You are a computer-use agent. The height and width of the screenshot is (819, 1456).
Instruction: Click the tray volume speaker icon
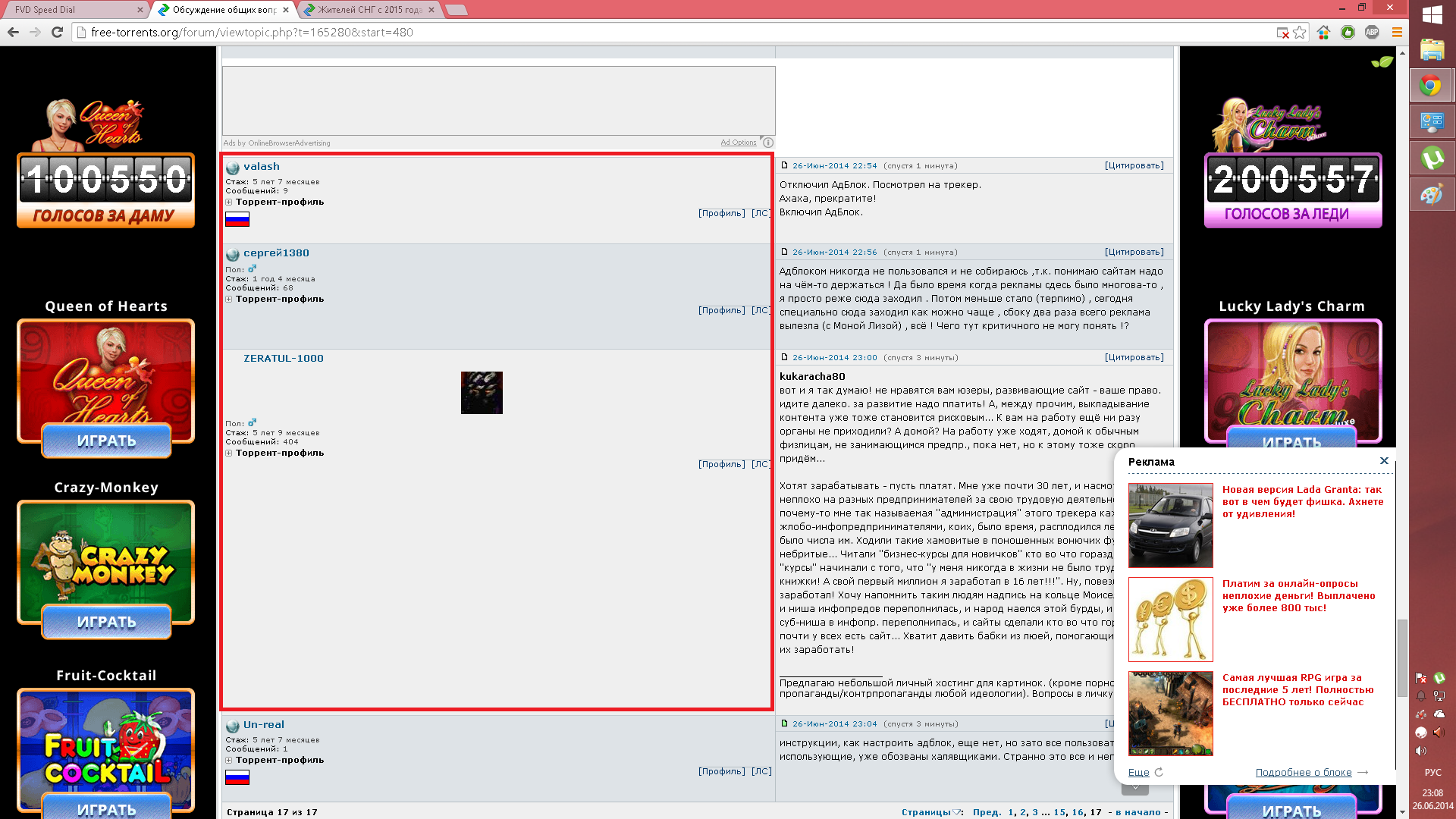coord(1421,751)
